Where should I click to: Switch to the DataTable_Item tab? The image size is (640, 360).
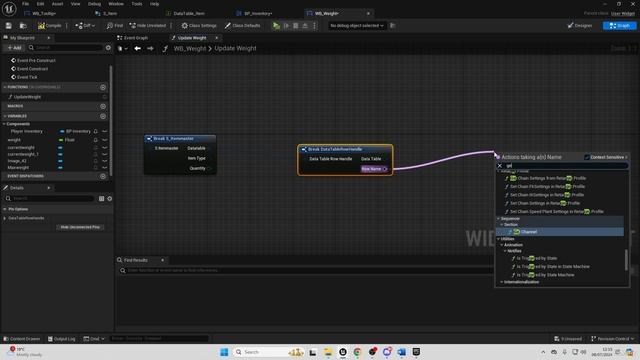[189, 13]
